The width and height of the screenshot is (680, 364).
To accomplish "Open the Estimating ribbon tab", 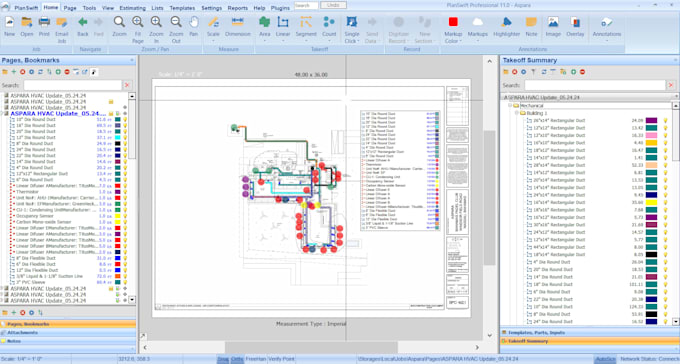I will pyautogui.click(x=133, y=8).
